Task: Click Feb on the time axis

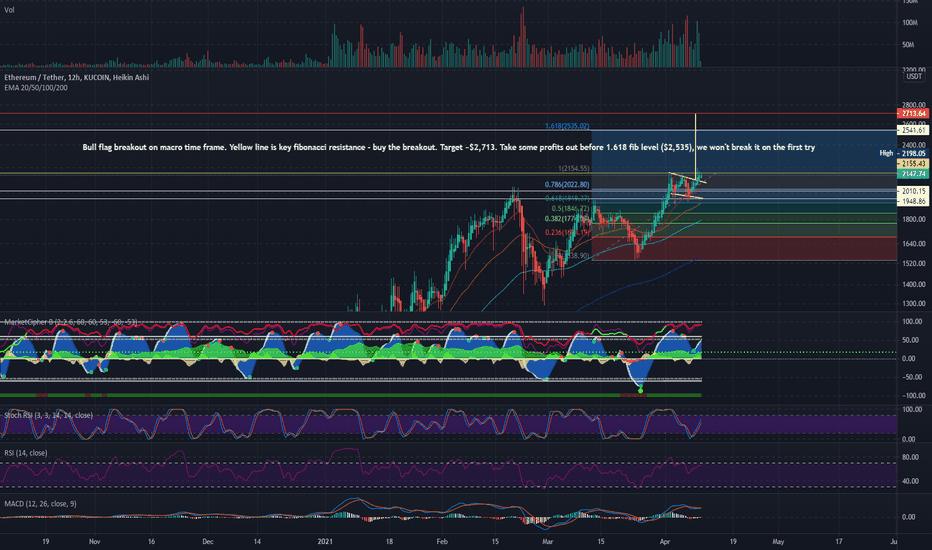Action: [442, 542]
